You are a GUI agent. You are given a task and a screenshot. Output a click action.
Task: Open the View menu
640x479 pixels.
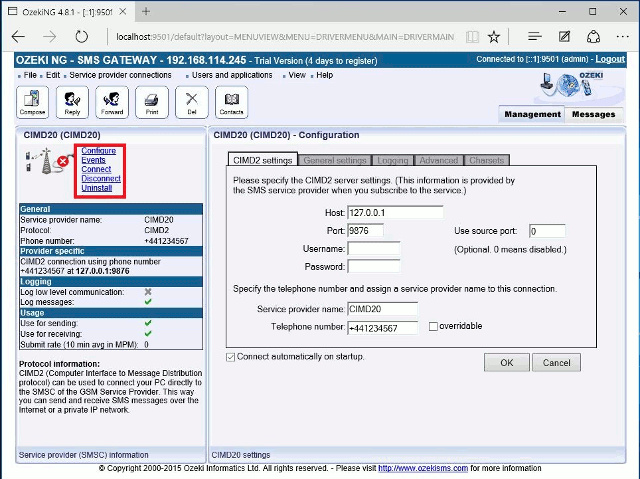tap(297, 75)
